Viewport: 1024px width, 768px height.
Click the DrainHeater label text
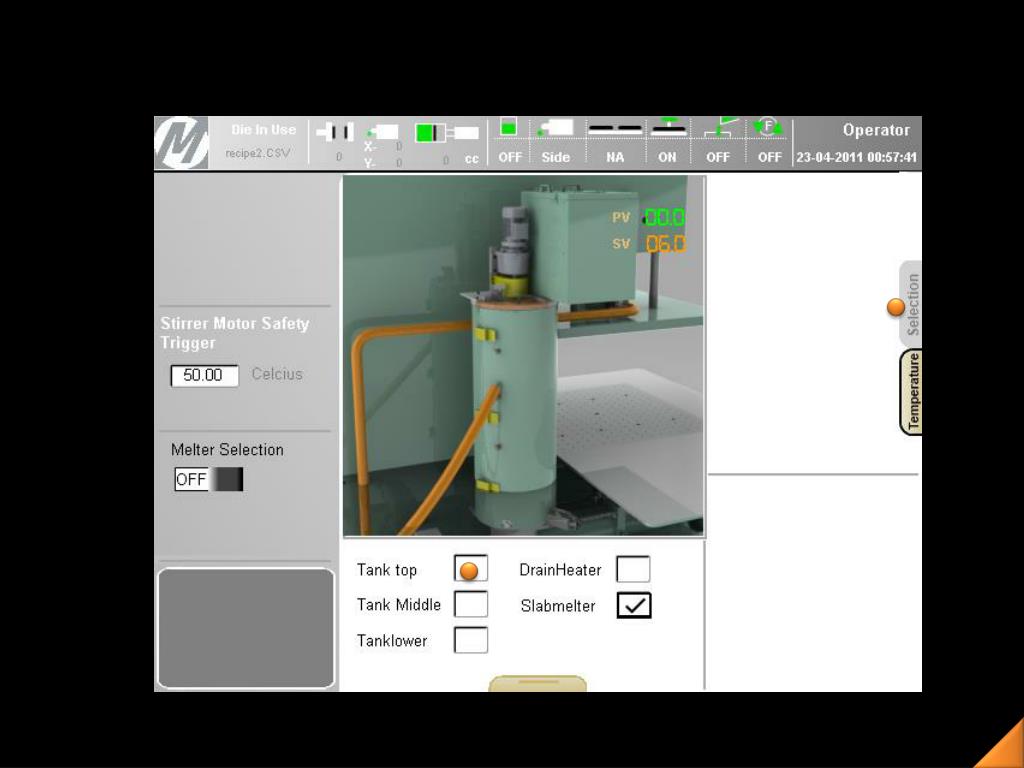point(560,569)
